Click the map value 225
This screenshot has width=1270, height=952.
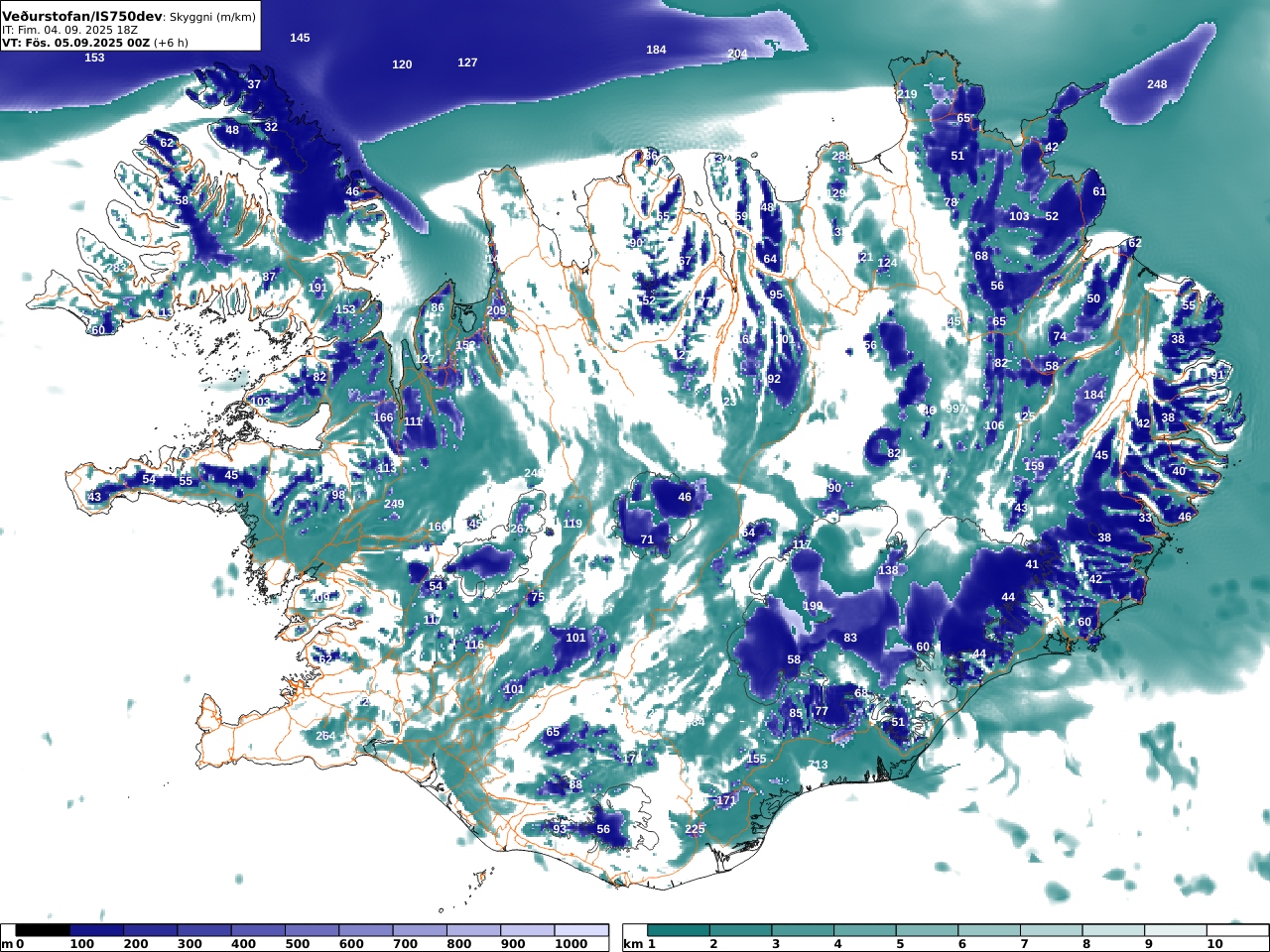[695, 829]
